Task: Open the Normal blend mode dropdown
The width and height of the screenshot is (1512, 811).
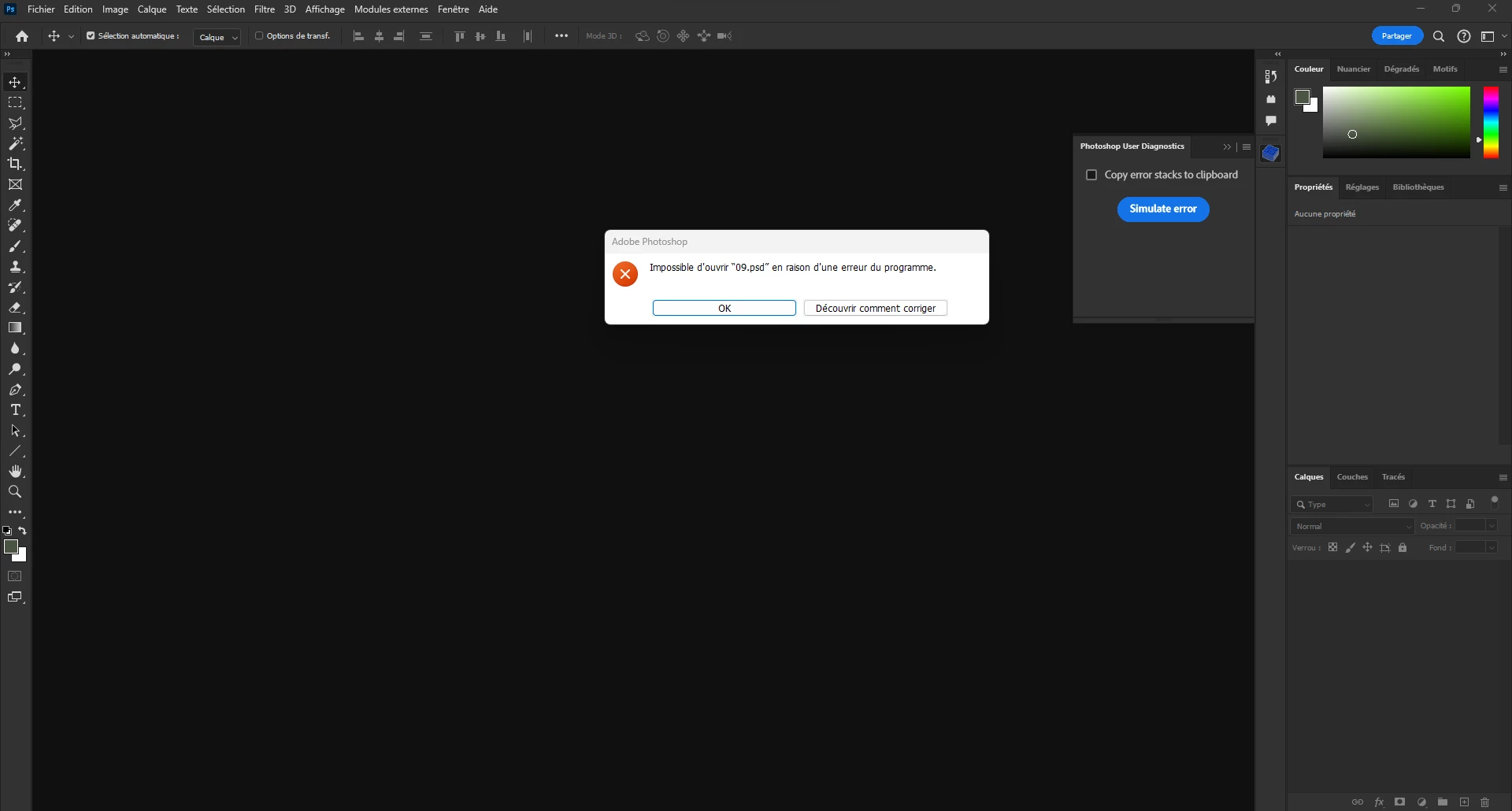Action: coord(1353,526)
